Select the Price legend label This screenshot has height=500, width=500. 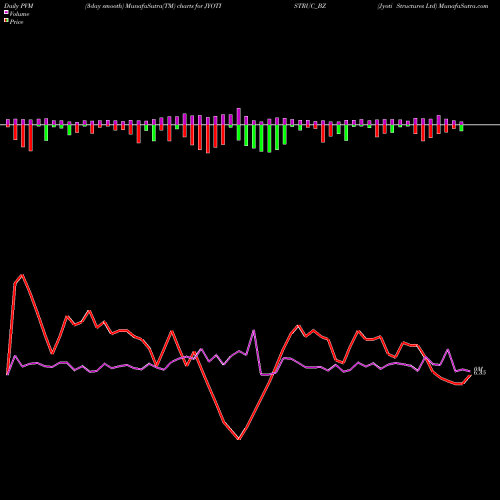click(16, 22)
